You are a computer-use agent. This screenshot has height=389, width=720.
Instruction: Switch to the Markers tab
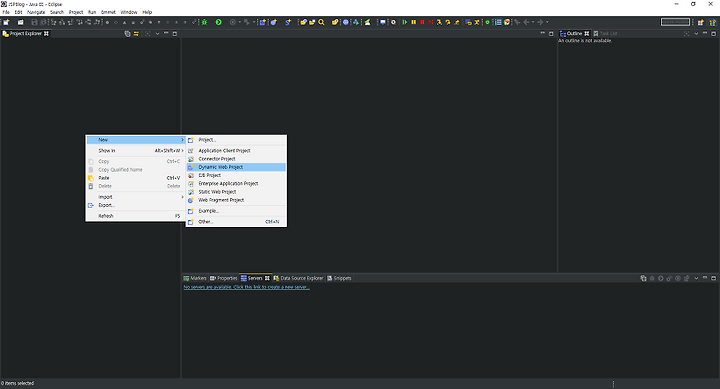pos(195,278)
